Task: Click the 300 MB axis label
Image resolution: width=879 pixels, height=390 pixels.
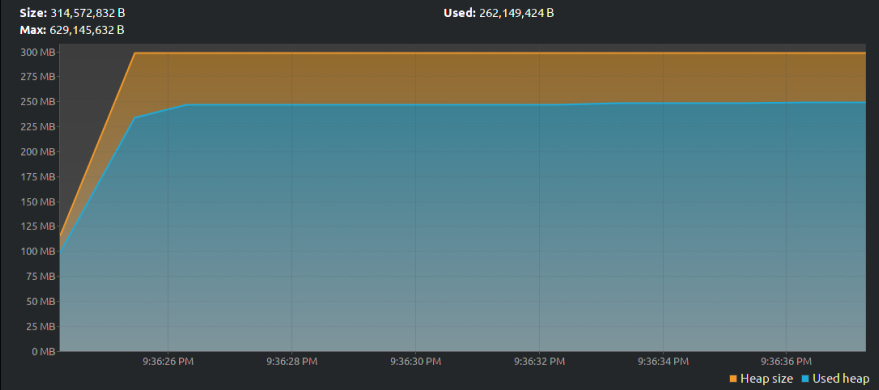Action: (x=39, y=52)
